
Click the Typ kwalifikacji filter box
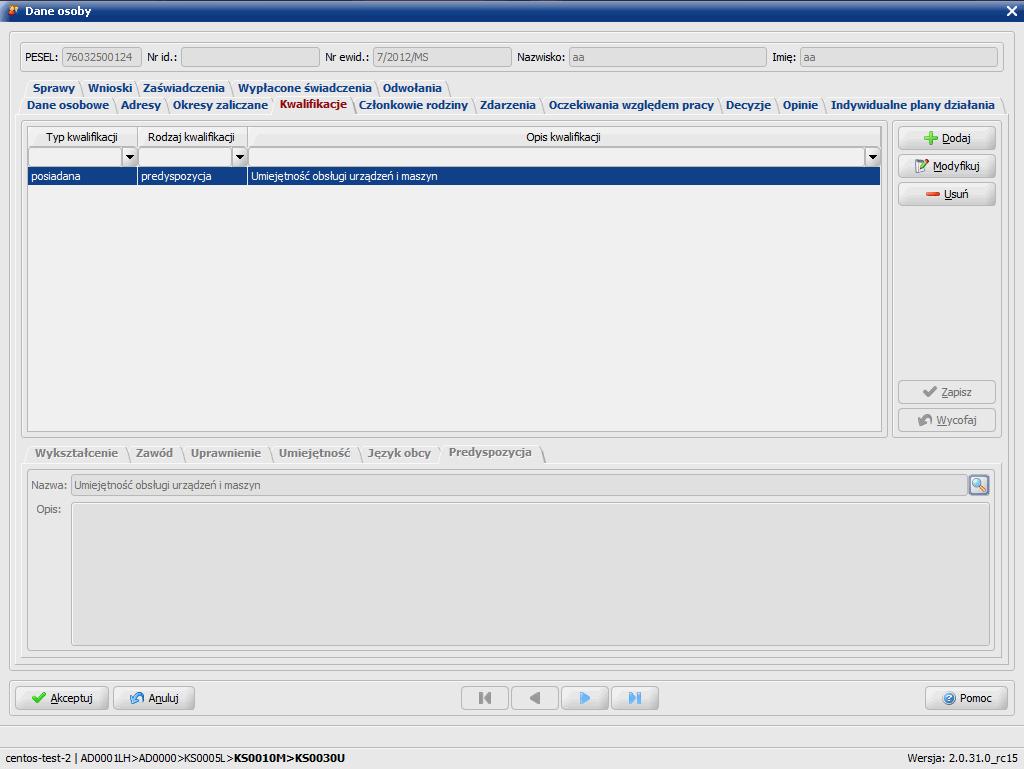[x=75, y=157]
